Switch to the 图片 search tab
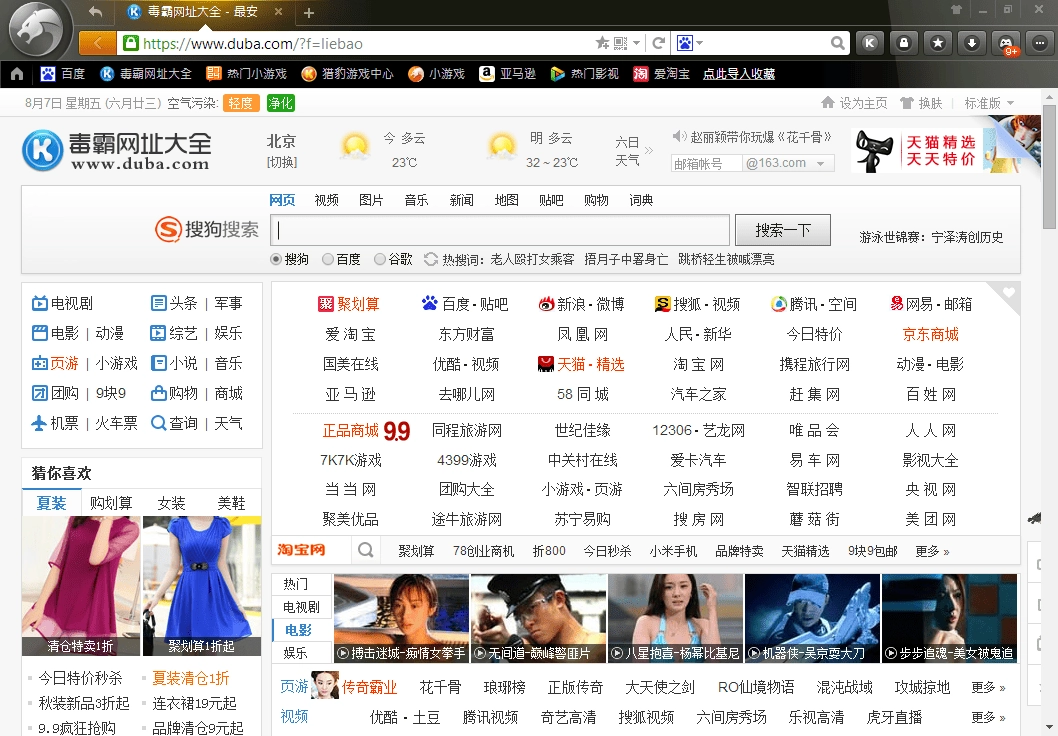Viewport: 1058px width, 736px height. (x=371, y=200)
